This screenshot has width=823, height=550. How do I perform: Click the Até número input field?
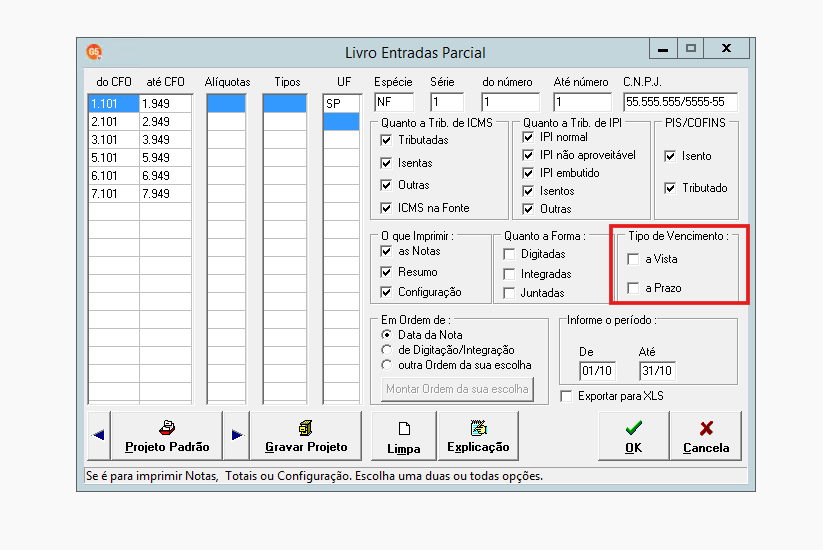582,102
